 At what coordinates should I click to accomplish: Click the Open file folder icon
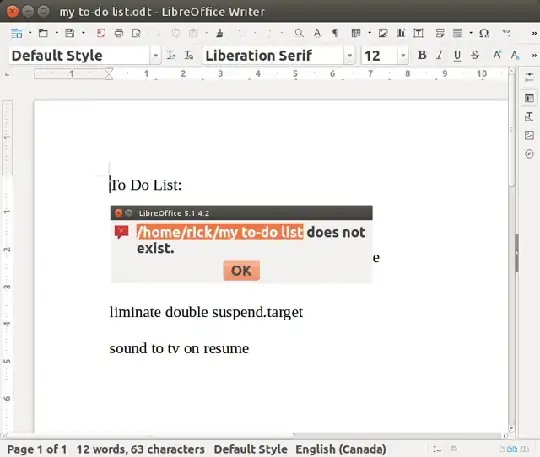43,33
